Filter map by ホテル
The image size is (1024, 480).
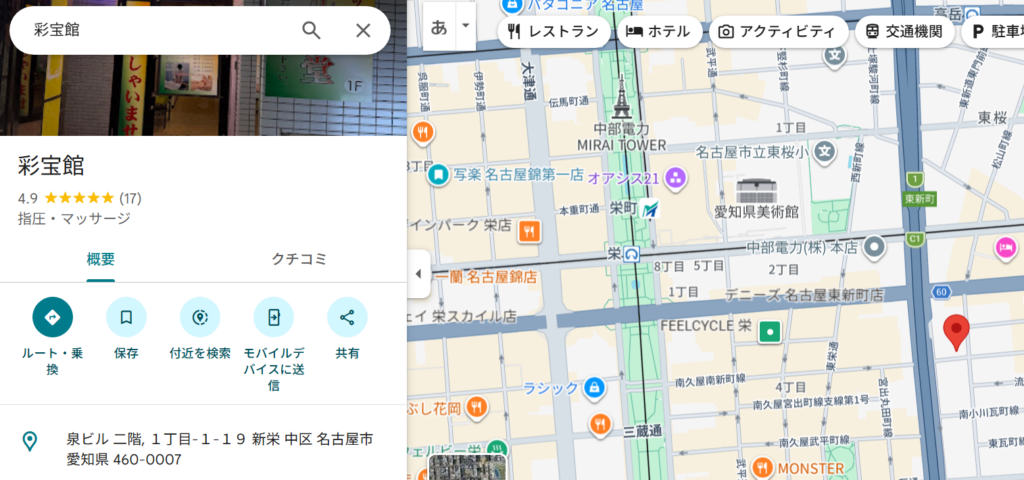coord(658,31)
